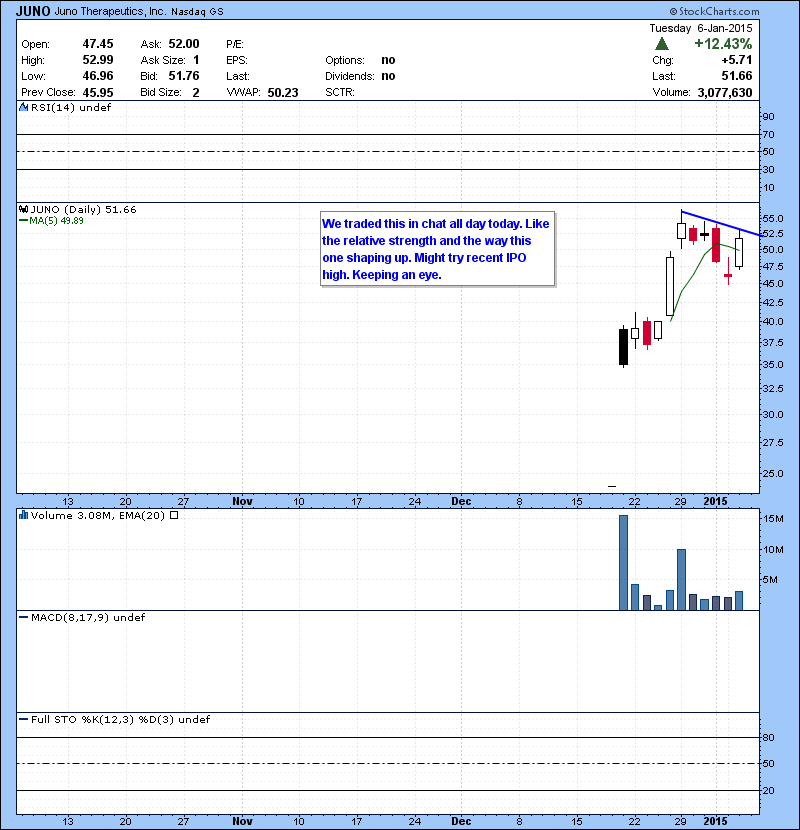Click the Ask Size label

(163, 60)
